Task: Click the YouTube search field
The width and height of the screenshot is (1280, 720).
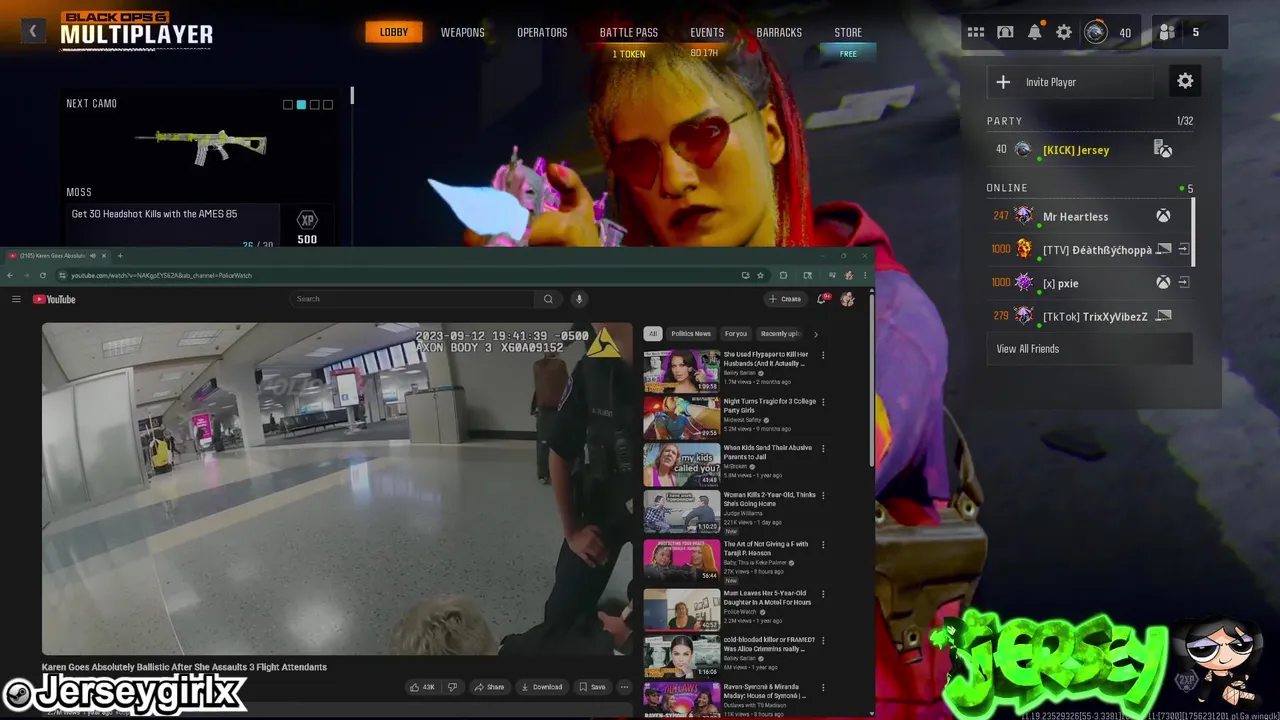Action: pos(412,299)
